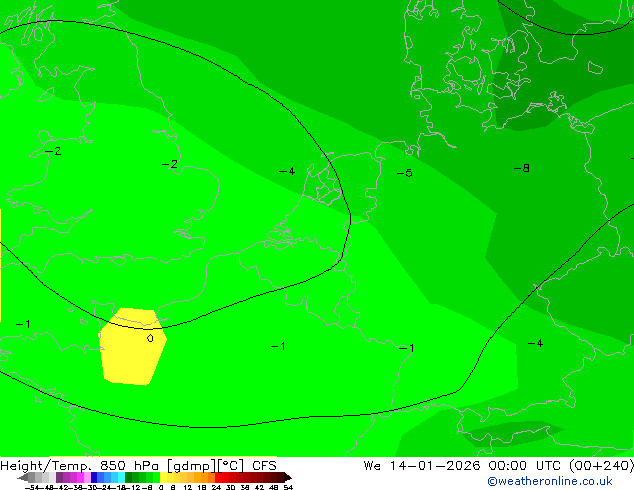Image resolution: width=634 pixels, height=490 pixels.
Task: Click the '24' value on the legend scale
Action: [216, 487]
